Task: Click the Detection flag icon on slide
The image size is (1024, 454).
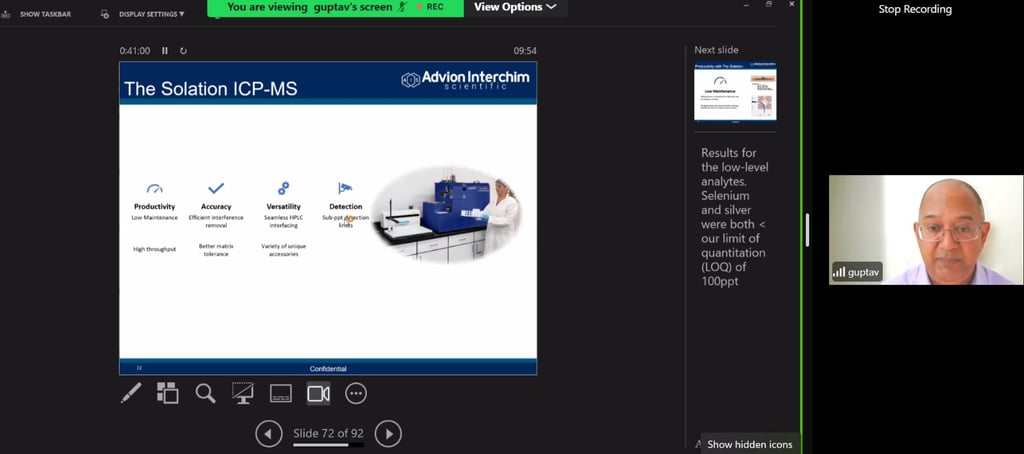Action: 345,188
